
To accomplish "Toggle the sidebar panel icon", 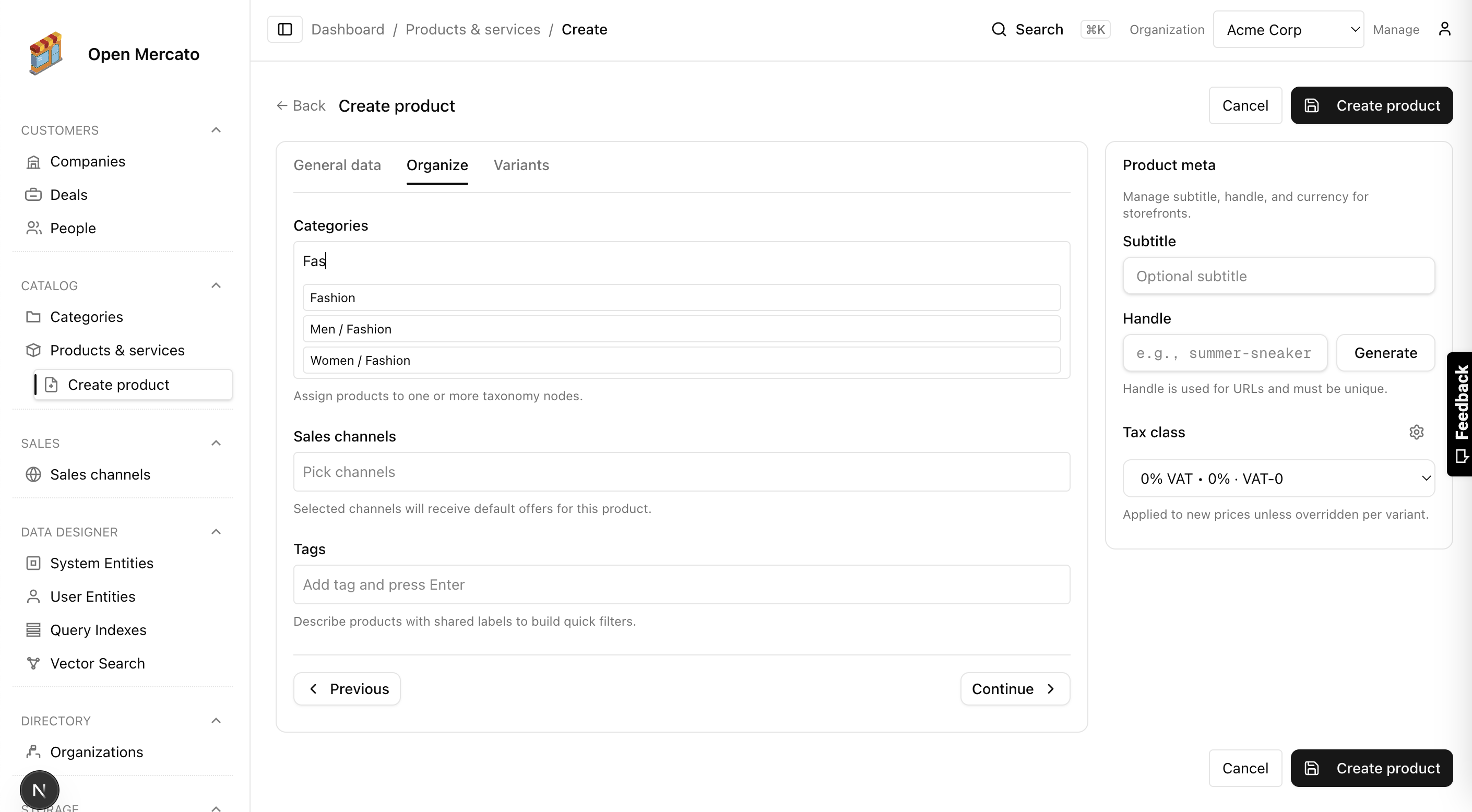I will [284, 29].
